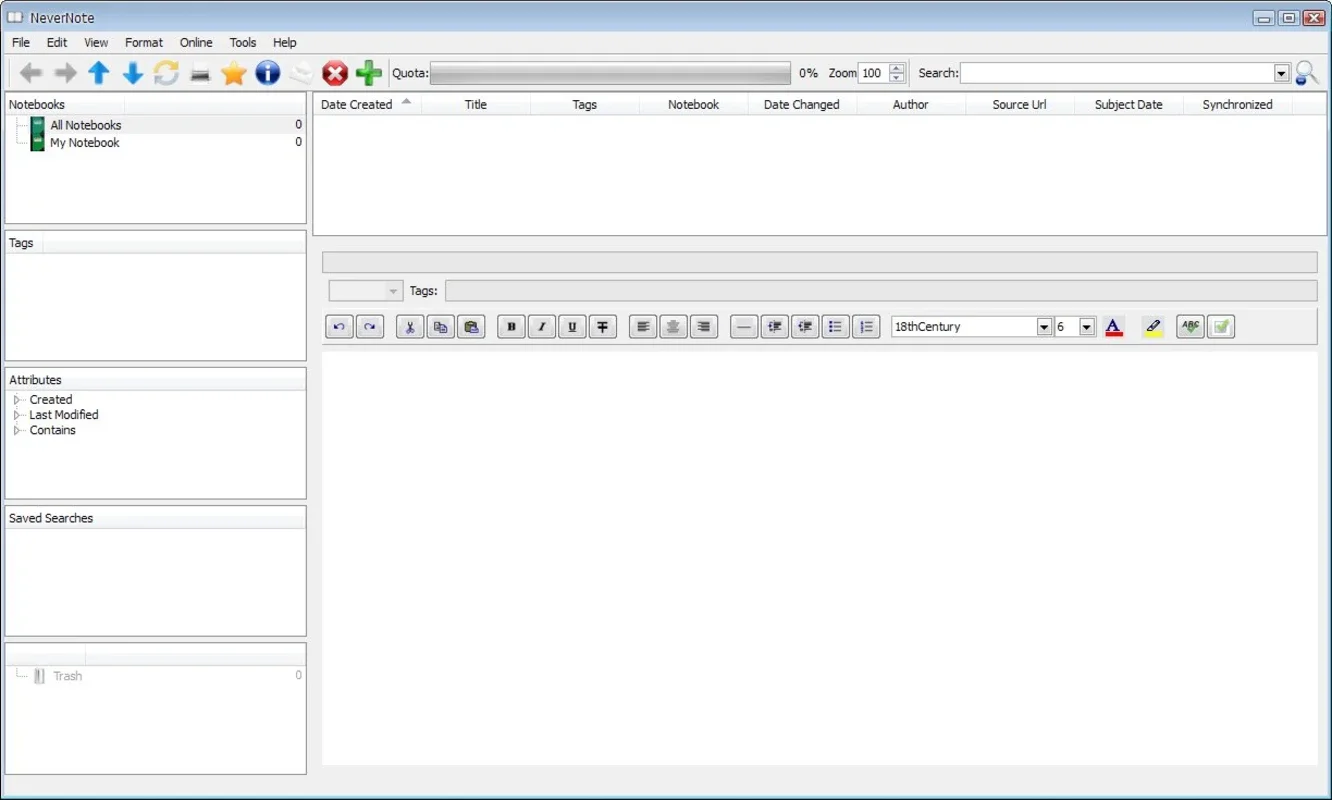Viewport: 1332px width, 800px height.
Task: Click the blue info icon
Action: pos(267,73)
